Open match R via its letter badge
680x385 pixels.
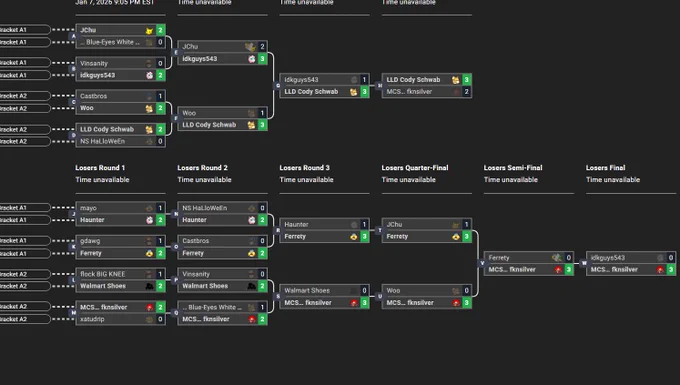278,230
